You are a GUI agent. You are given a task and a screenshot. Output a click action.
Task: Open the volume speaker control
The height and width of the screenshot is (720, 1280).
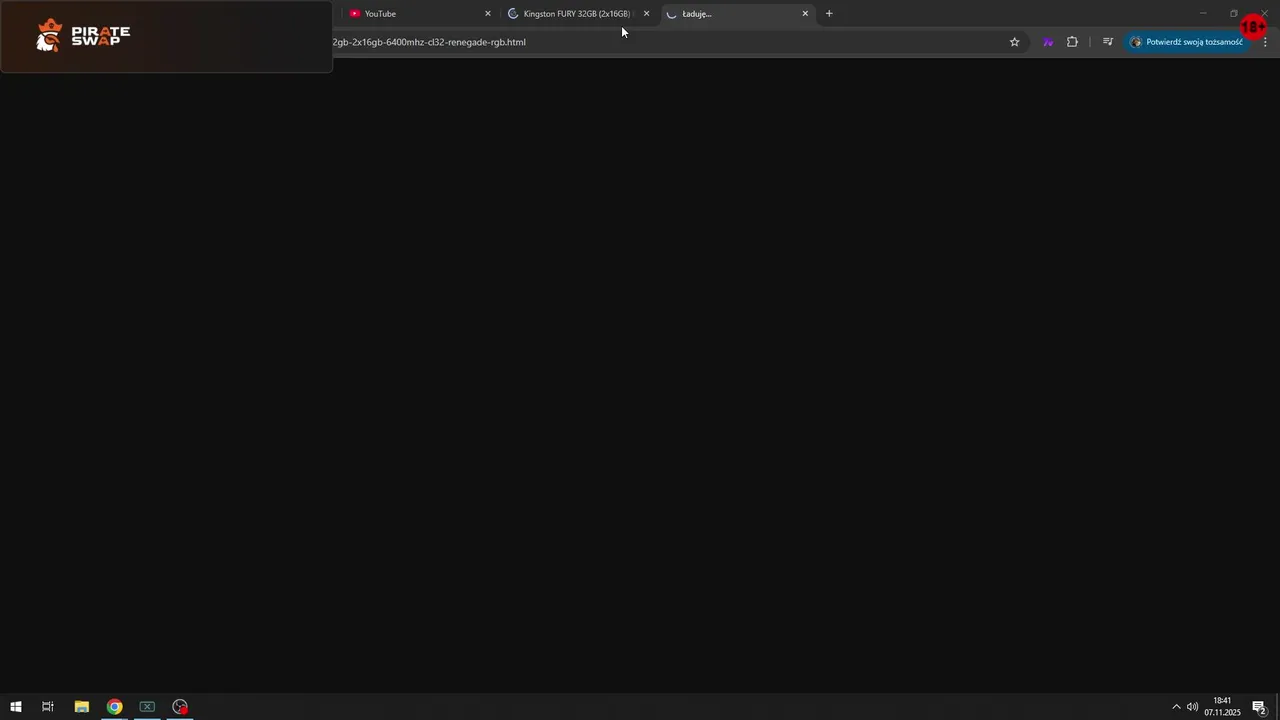(x=1193, y=707)
